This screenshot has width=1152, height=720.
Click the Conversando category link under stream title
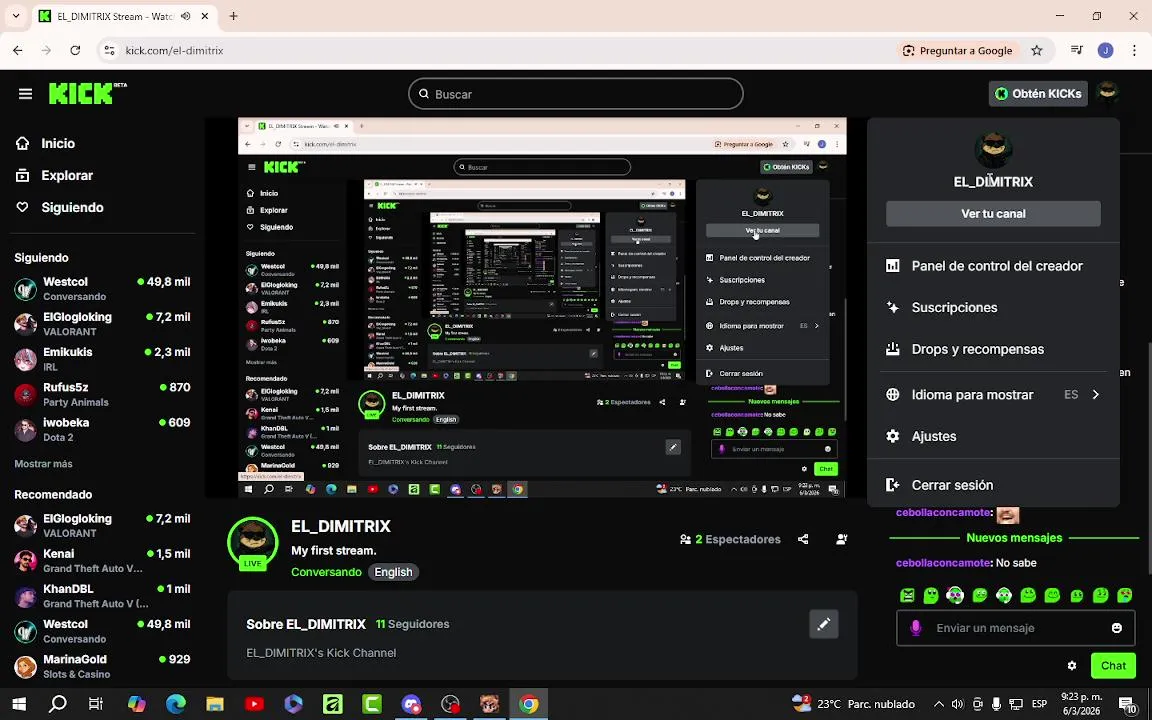326,572
